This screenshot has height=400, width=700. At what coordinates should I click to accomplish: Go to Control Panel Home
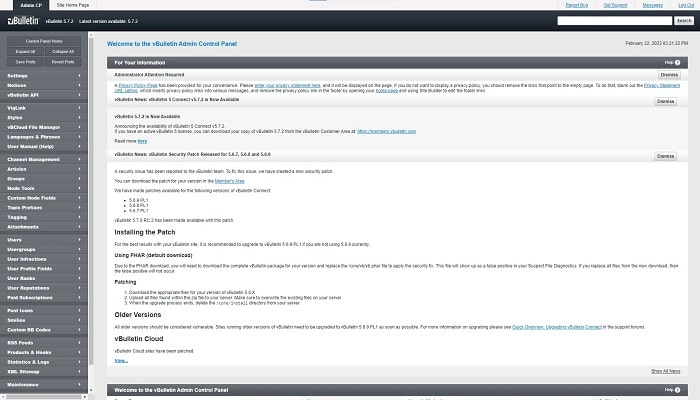point(44,41)
